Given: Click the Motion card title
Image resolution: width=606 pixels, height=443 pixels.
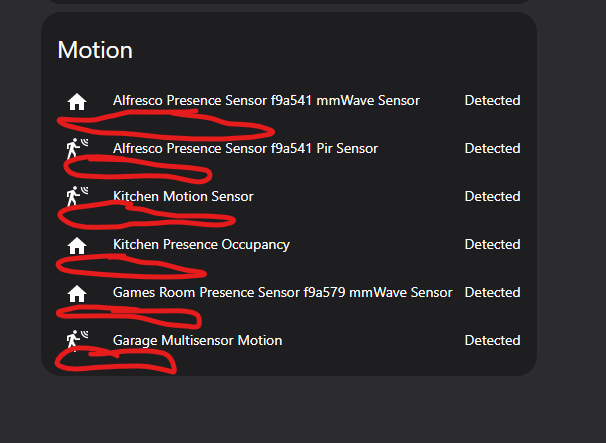Looking at the screenshot, I should (x=95, y=50).
